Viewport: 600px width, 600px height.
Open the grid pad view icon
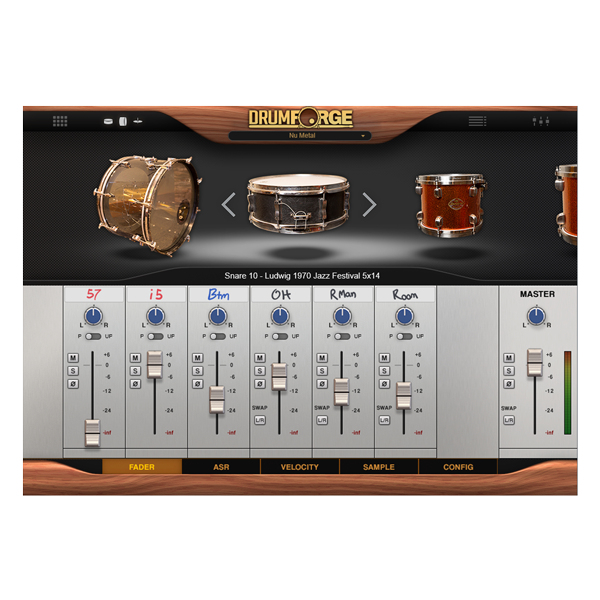point(60,121)
